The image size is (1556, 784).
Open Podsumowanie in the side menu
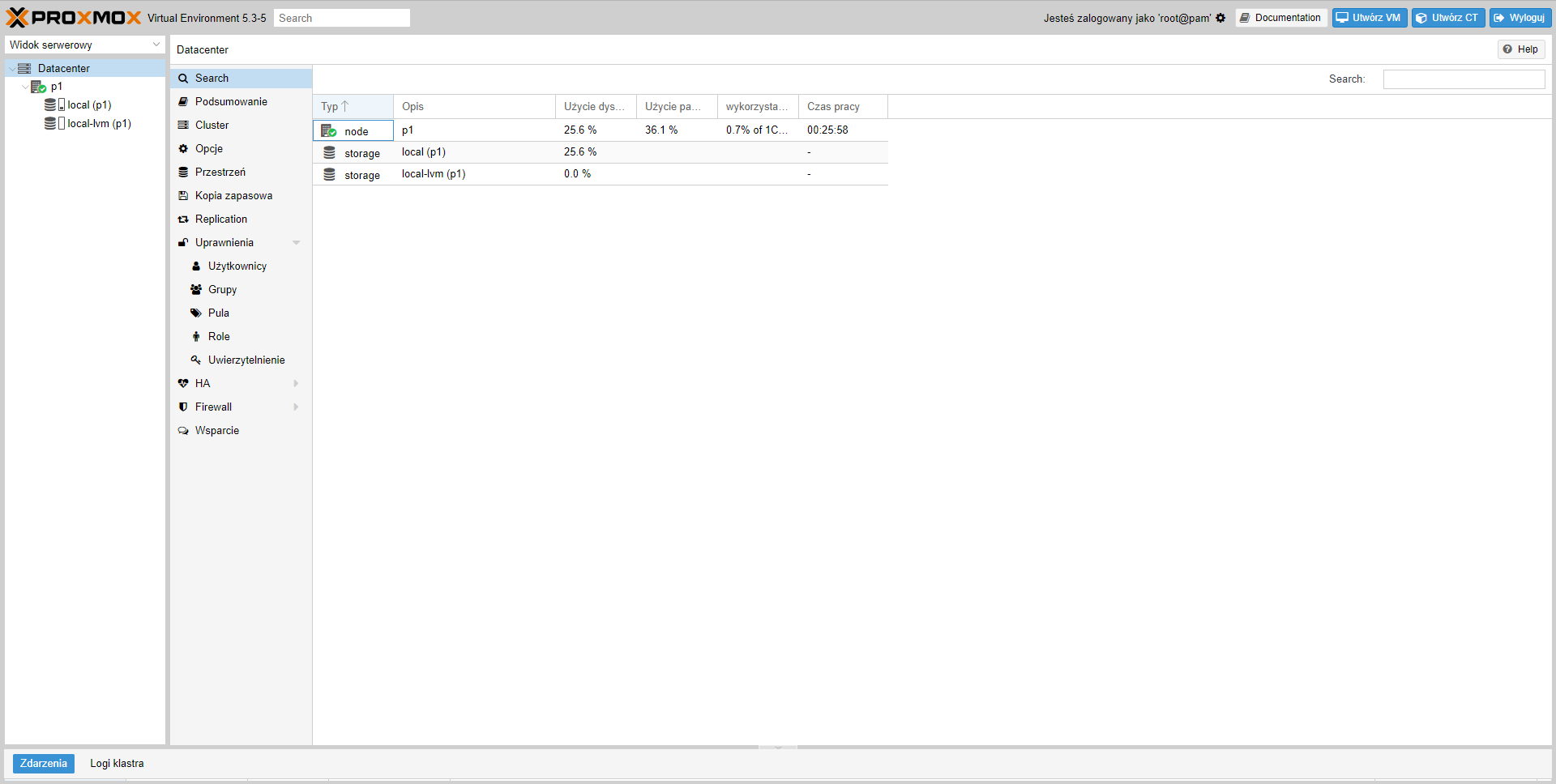231,102
